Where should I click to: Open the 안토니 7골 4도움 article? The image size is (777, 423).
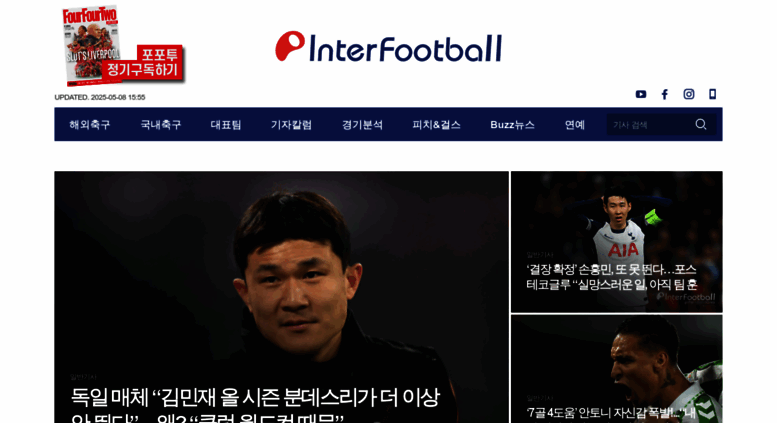tap(611, 412)
